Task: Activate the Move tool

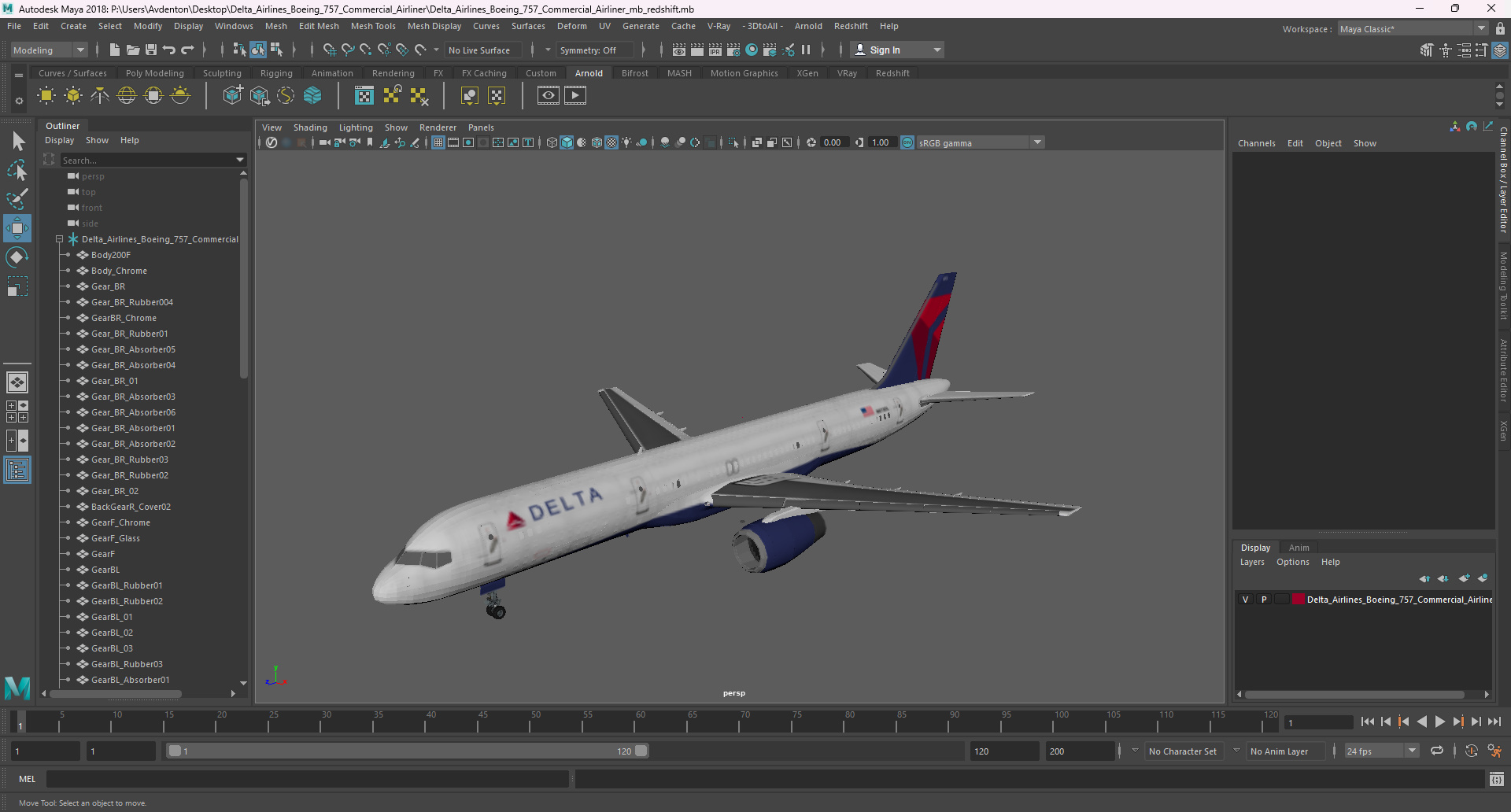Action: pyautogui.click(x=17, y=228)
